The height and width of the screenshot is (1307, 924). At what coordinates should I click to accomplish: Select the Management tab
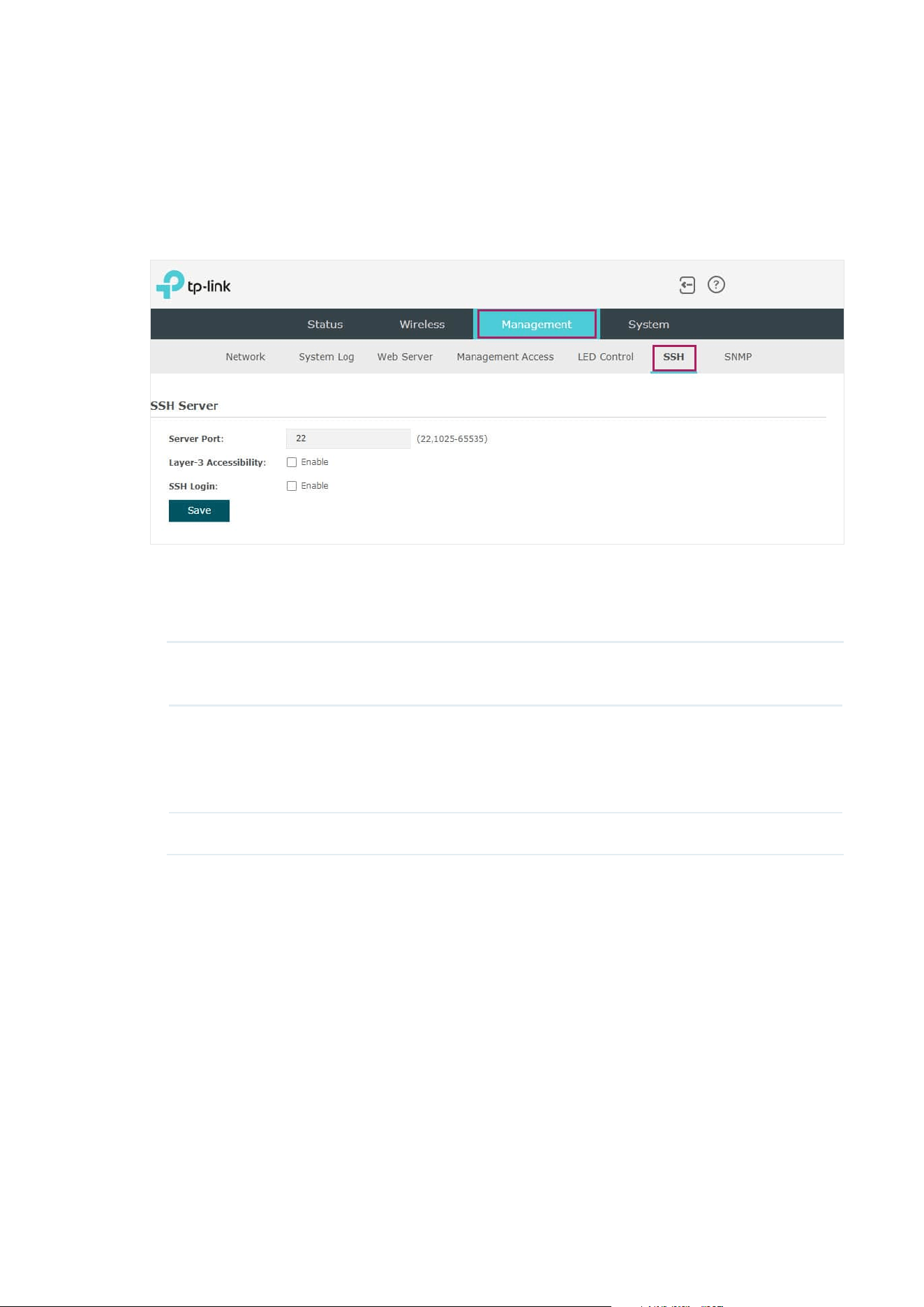coord(537,325)
